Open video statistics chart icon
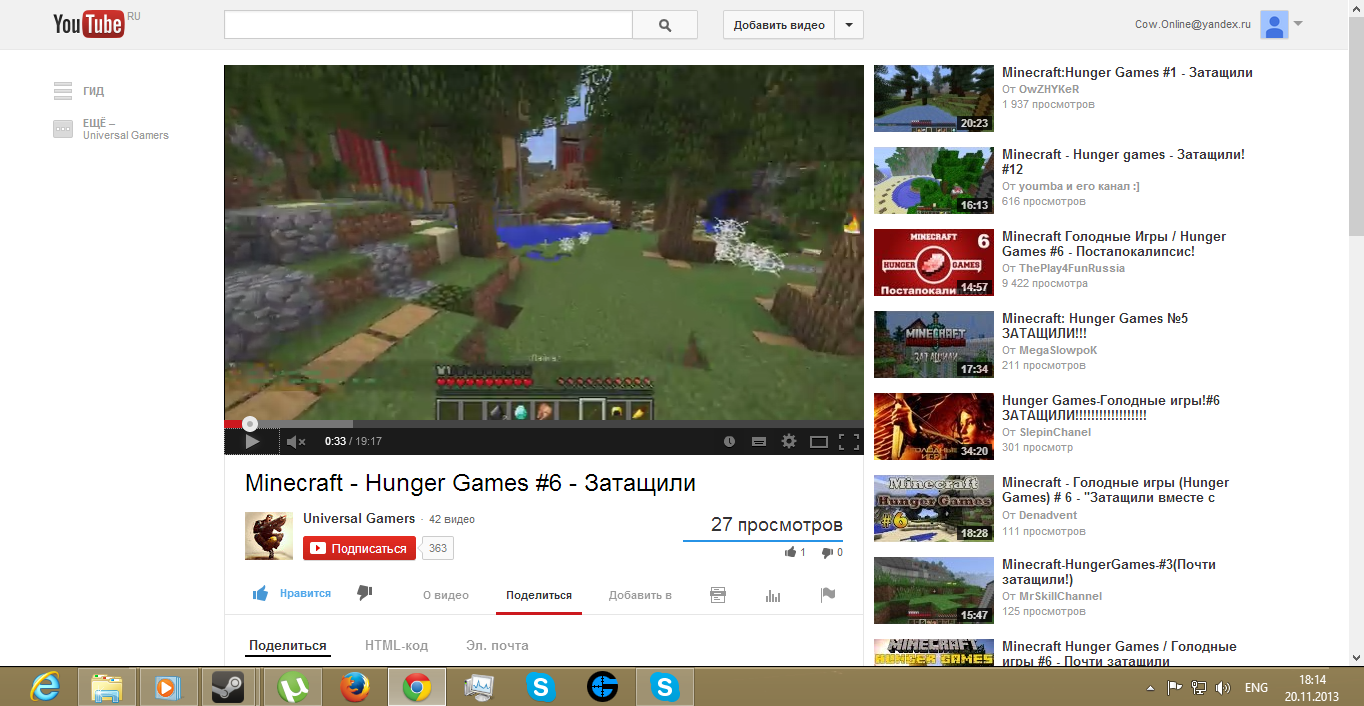Screen dimensions: 1364x706 point(773,595)
